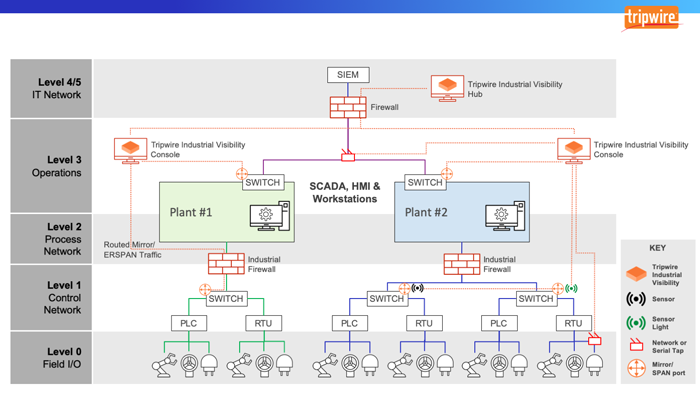The width and height of the screenshot is (700, 394).
Task: Click the Plant #1 Industrial Firewall icon
Action: (226, 264)
